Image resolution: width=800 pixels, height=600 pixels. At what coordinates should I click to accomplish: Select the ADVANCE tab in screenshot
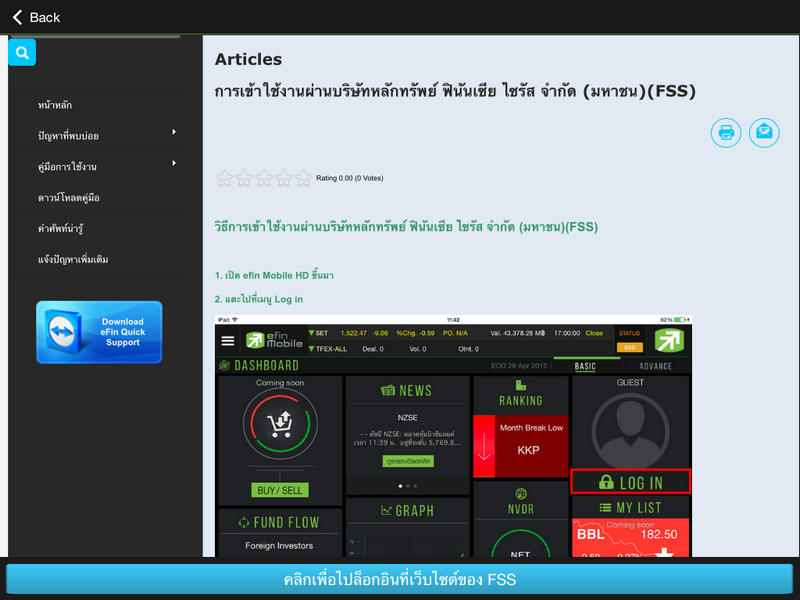pos(655,366)
